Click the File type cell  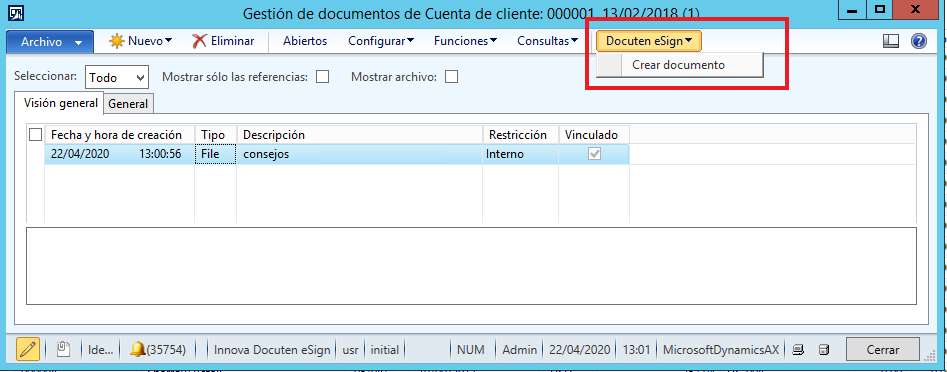(x=216, y=154)
